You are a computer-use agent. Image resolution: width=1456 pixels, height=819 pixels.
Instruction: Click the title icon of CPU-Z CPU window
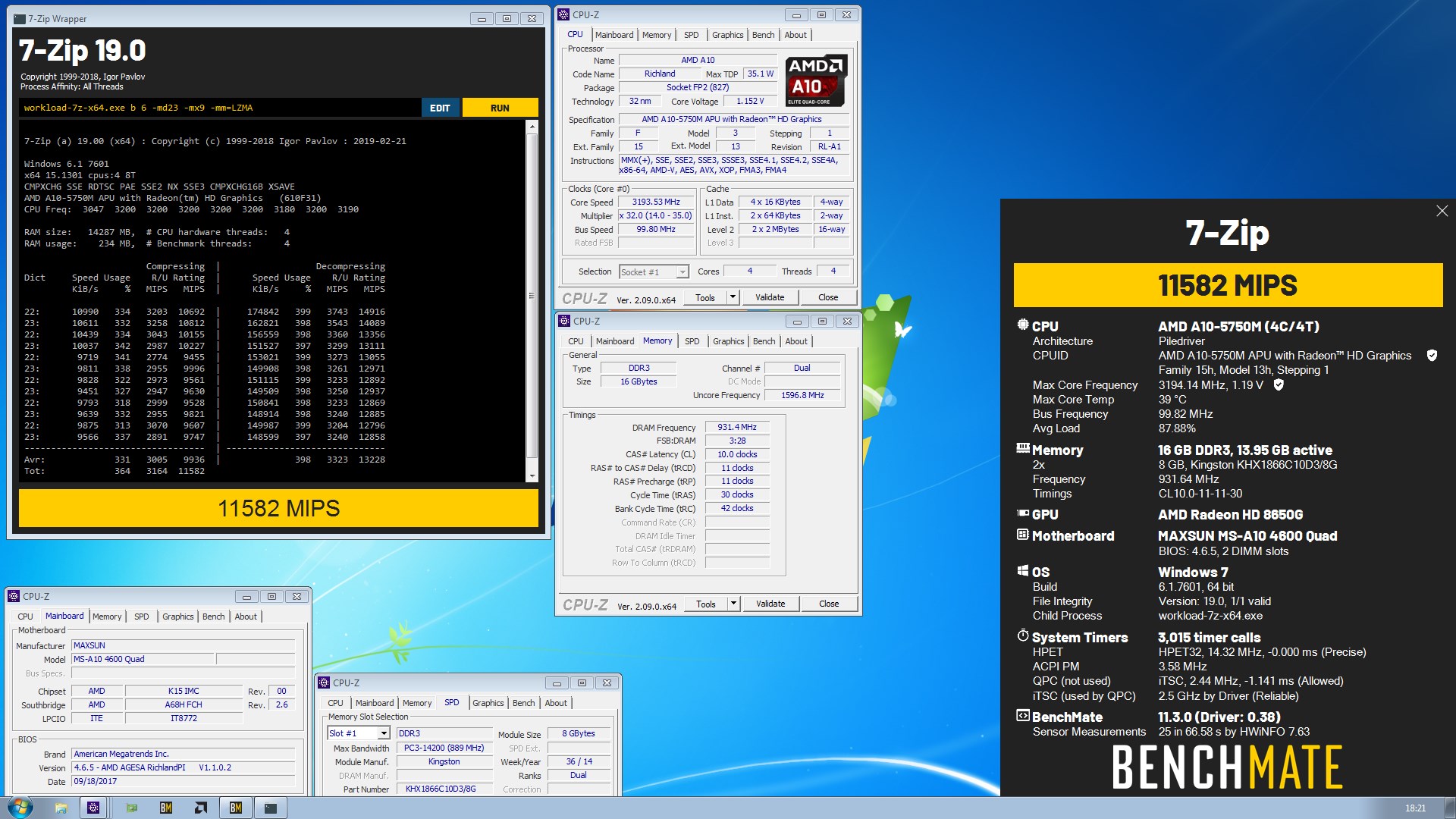pyautogui.click(x=563, y=14)
